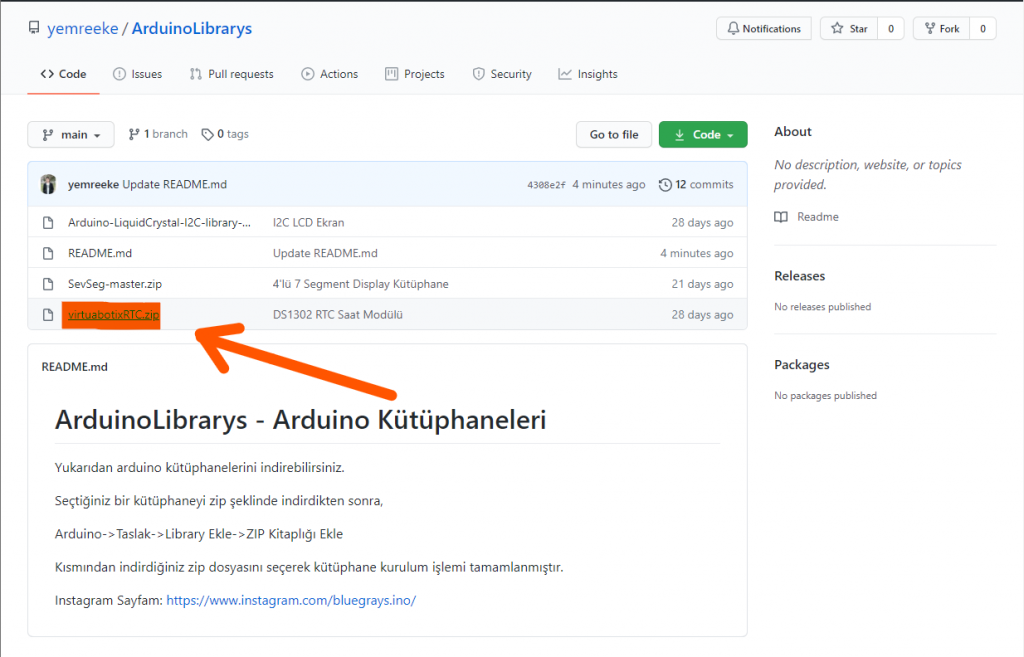Click the Go to file button
The width and height of the screenshot is (1024, 657).
pyautogui.click(x=614, y=135)
